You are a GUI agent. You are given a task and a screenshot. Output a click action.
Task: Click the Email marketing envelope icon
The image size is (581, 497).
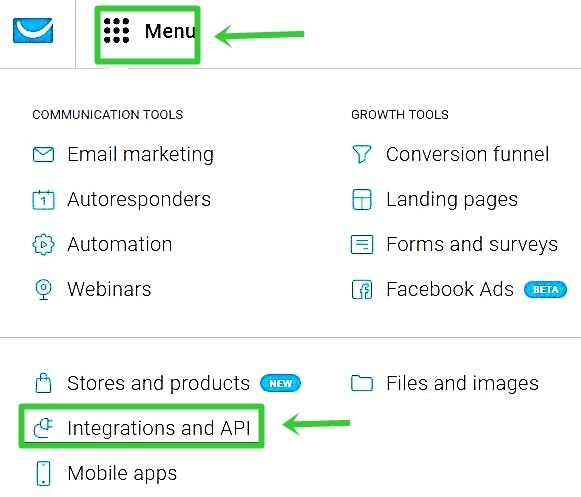(43, 155)
